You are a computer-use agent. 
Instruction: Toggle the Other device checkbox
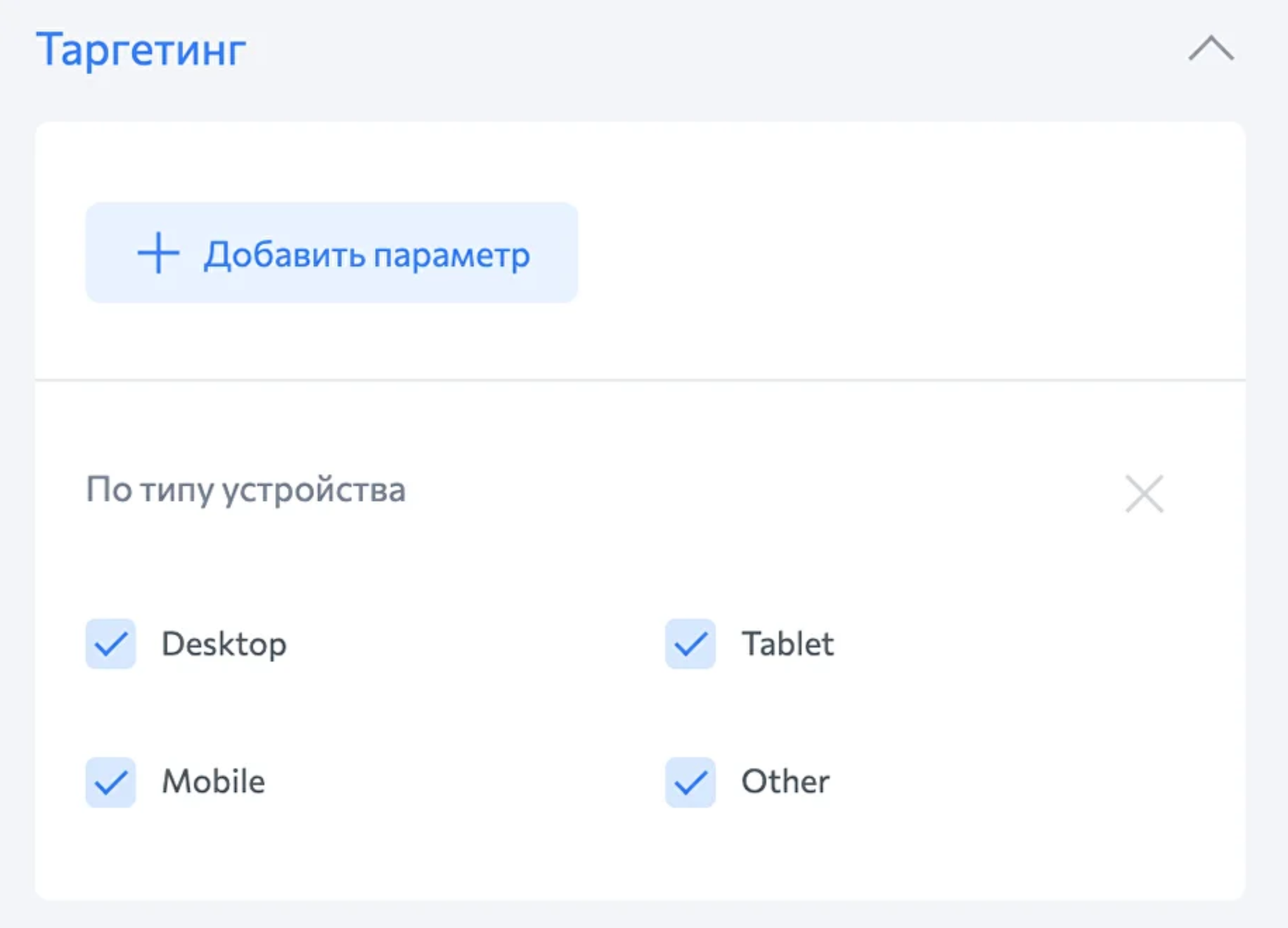point(690,782)
